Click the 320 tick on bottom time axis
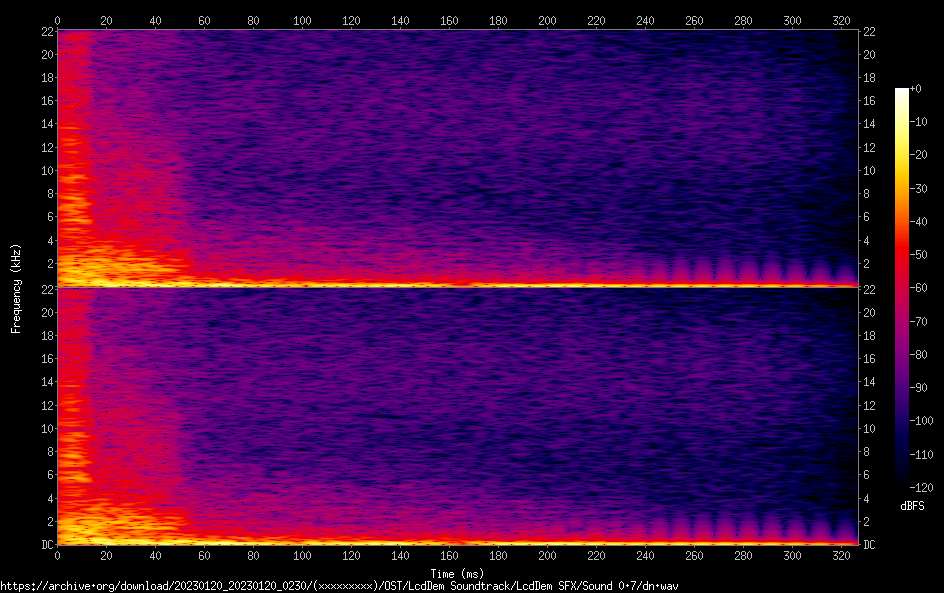 point(841,555)
